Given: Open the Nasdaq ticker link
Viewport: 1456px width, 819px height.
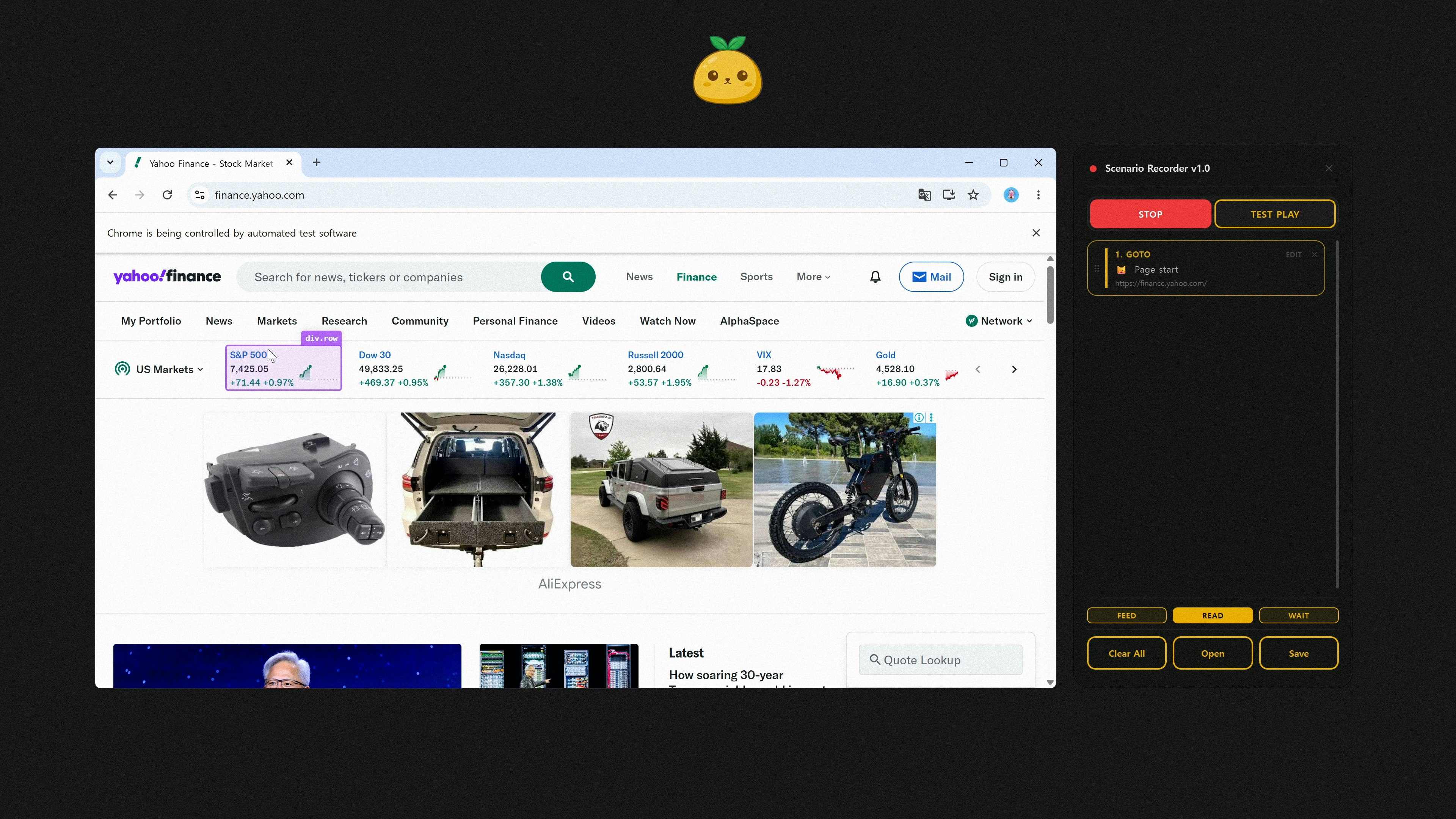Looking at the screenshot, I should 509,355.
